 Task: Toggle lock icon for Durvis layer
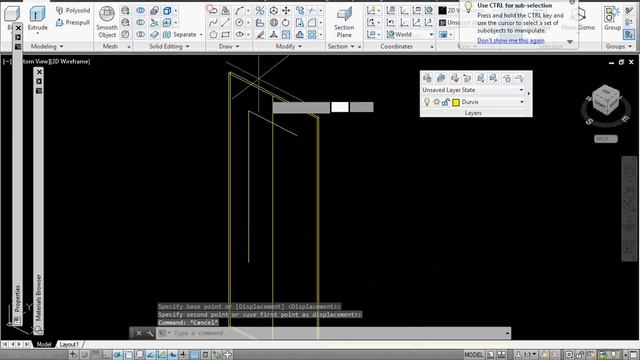click(446, 102)
